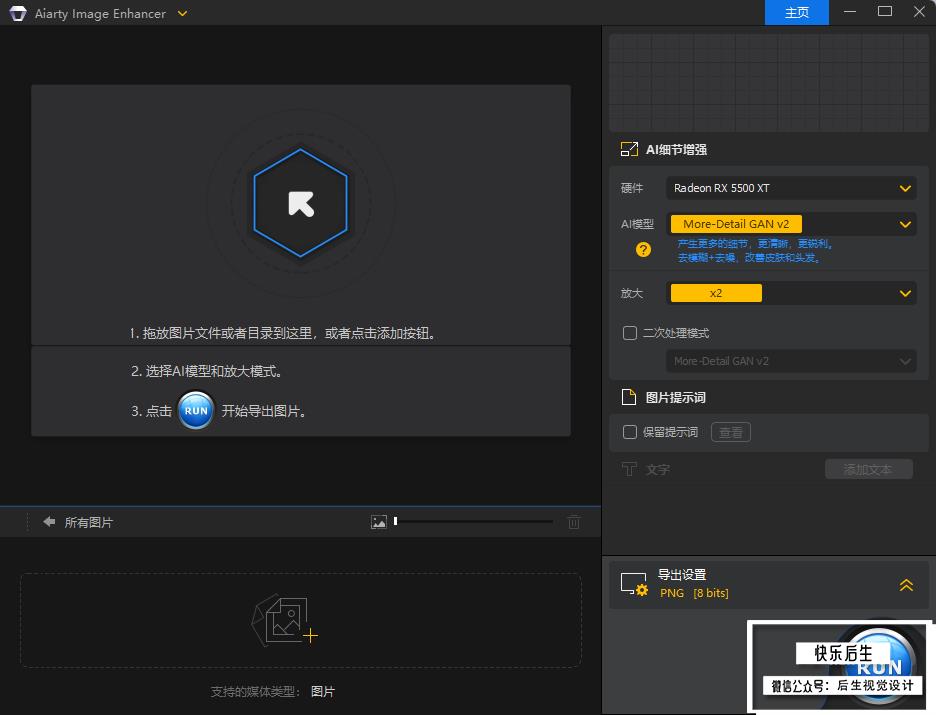Screen dimensions: 936x715
Task: Click the 图片提示词 document icon
Action: coord(629,397)
